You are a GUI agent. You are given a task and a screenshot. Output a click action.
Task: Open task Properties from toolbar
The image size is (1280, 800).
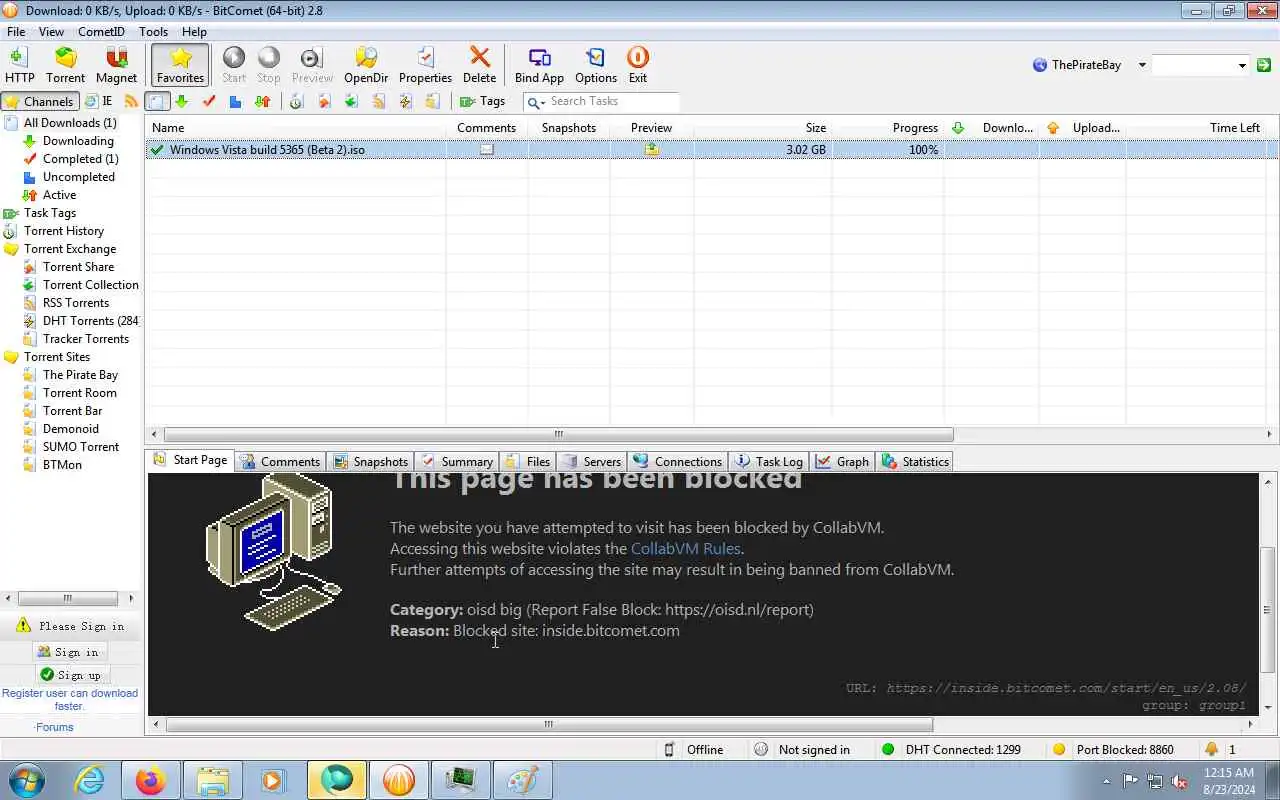coord(425,65)
